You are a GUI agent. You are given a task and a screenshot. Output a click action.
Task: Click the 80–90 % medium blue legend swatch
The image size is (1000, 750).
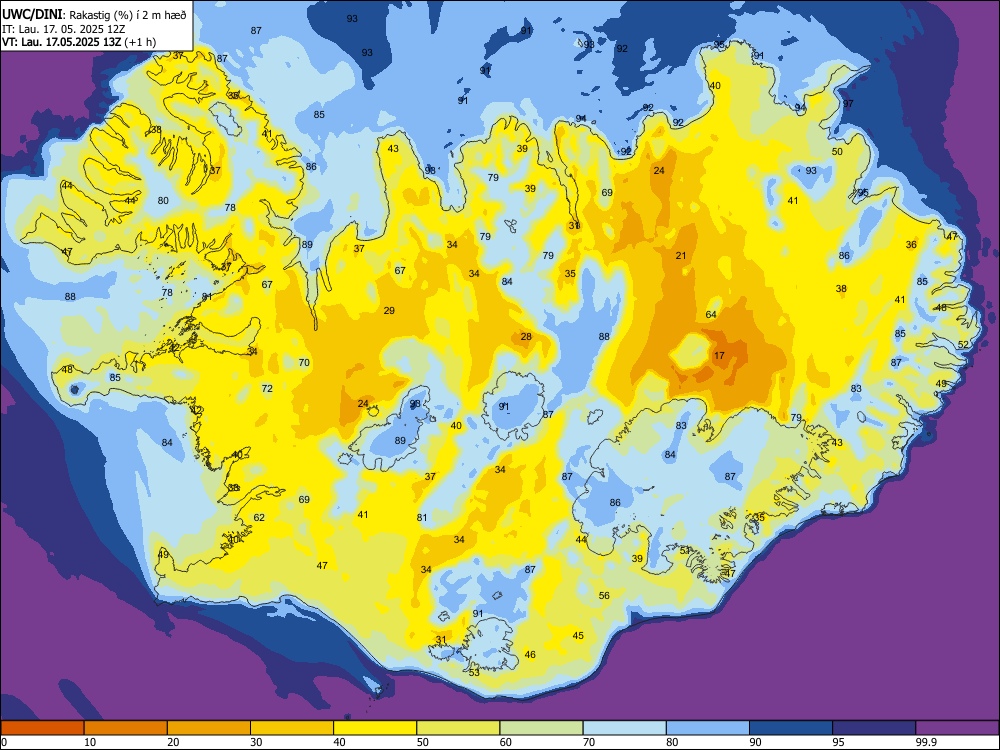pyautogui.click(x=708, y=728)
